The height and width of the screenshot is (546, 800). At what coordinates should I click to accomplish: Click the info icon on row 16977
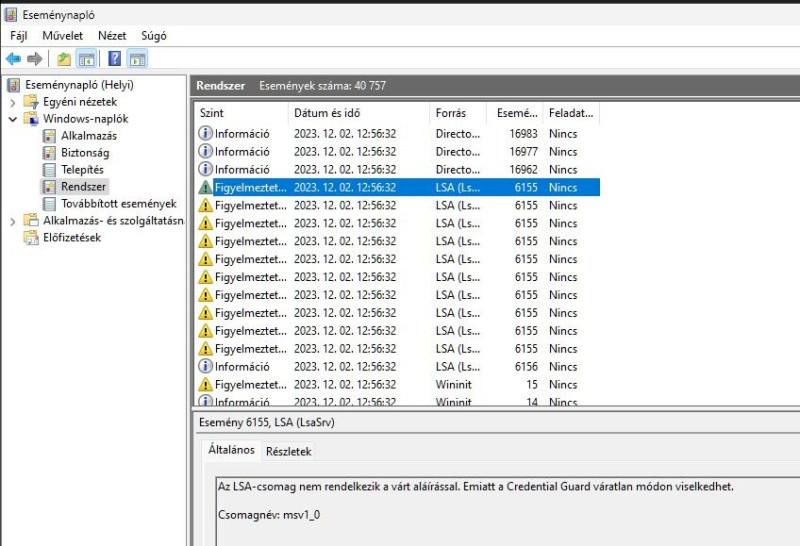pyautogui.click(x=205, y=151)
